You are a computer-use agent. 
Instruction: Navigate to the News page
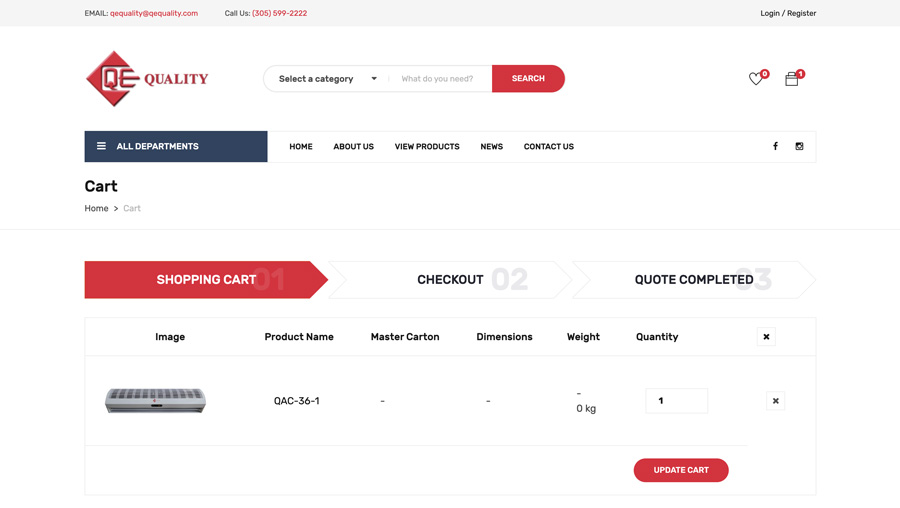[x=491, y=147]
